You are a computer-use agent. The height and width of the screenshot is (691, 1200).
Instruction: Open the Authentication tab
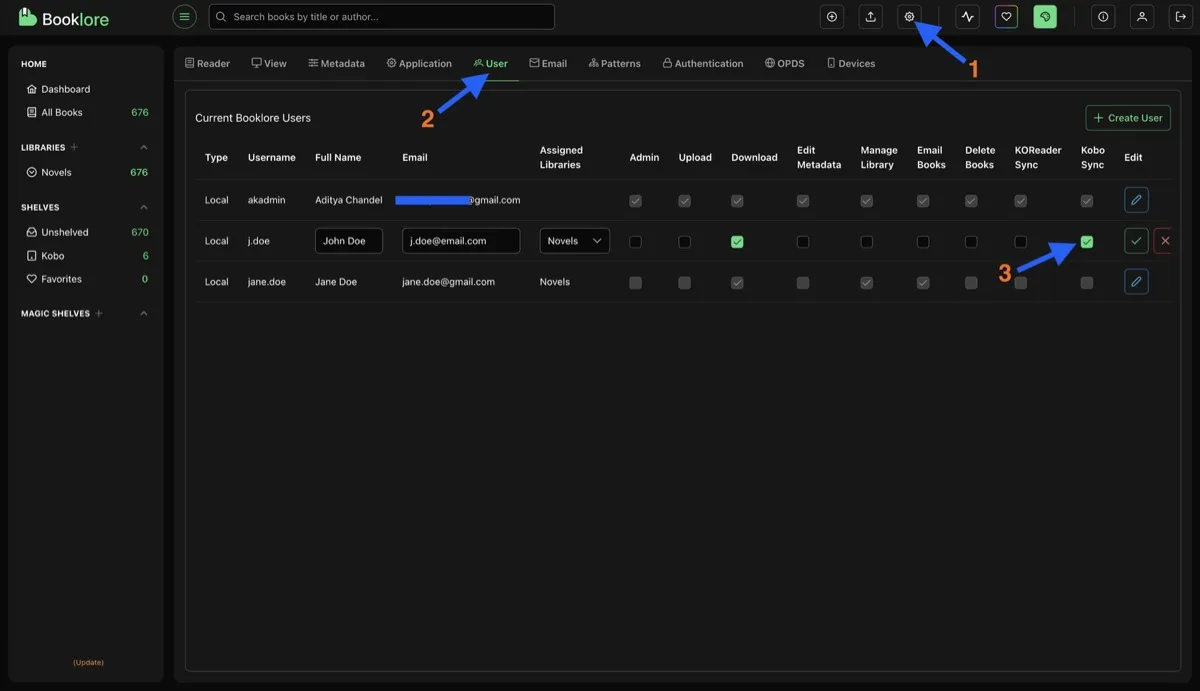[x=703, y=63]
